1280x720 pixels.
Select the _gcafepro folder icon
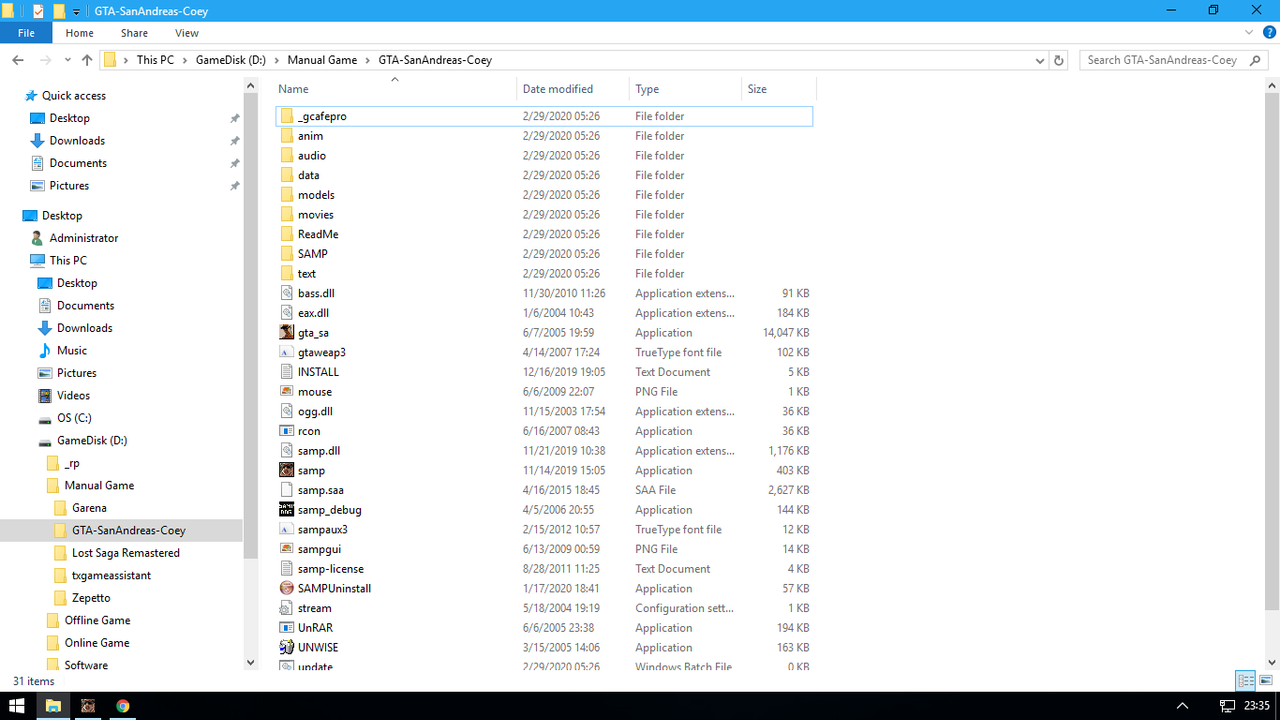pos(286,116)
